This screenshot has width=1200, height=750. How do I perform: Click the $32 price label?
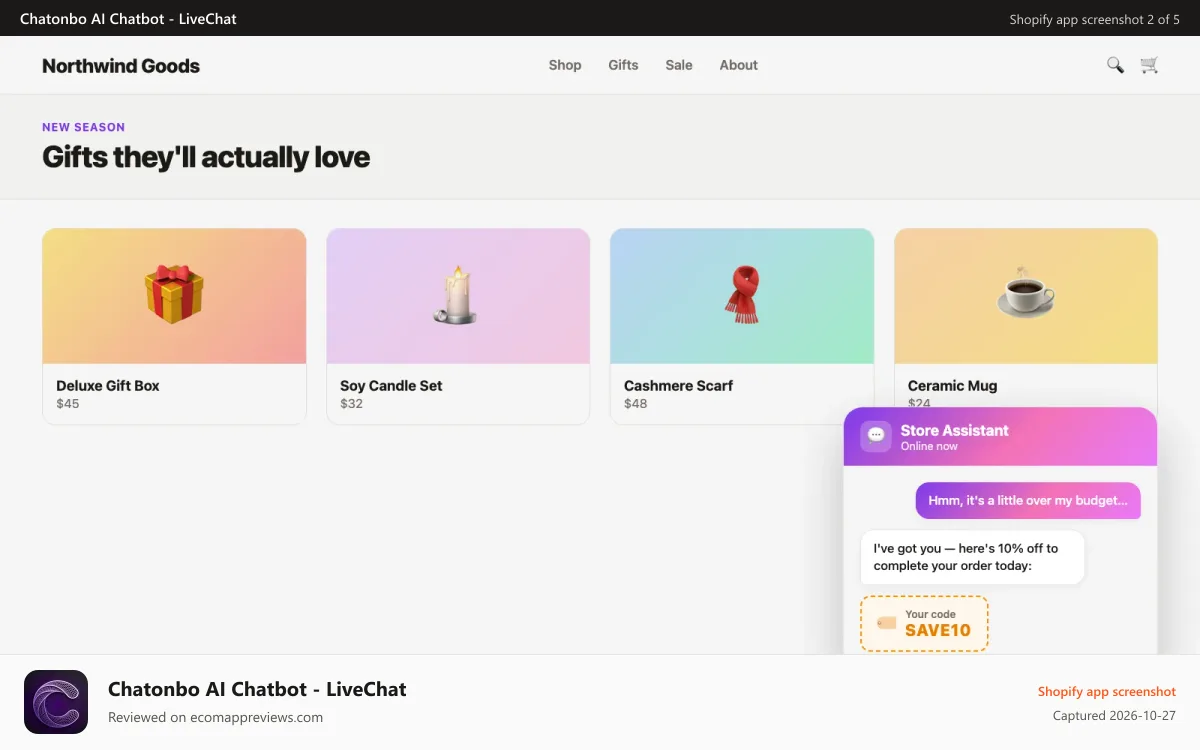click(x=351, y=404)
